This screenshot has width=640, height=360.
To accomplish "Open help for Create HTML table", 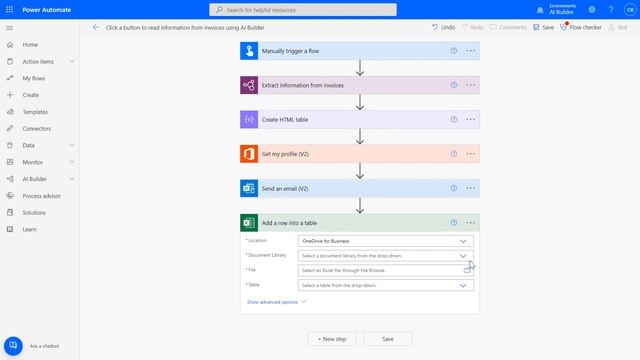I will [453, 119].
